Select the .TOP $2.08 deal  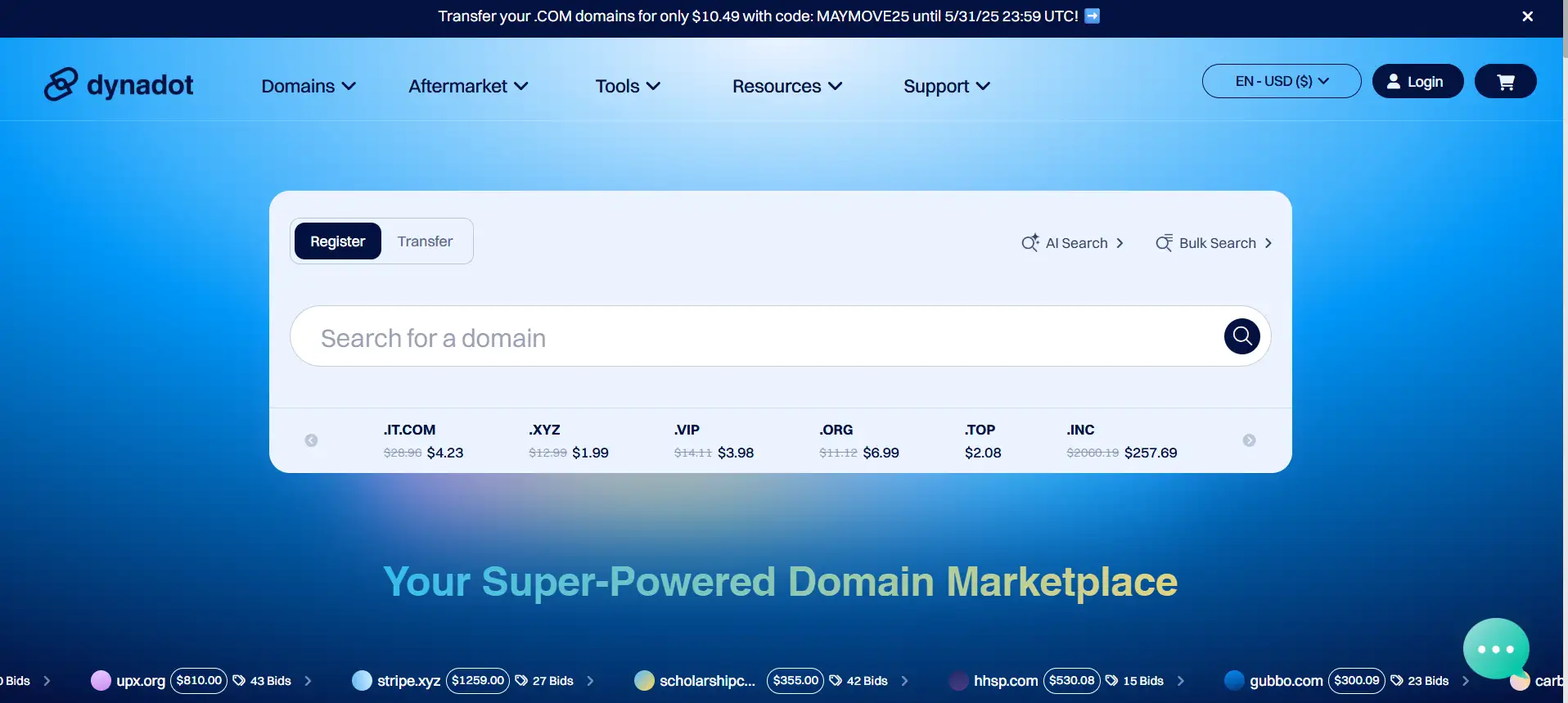point(983,441)
